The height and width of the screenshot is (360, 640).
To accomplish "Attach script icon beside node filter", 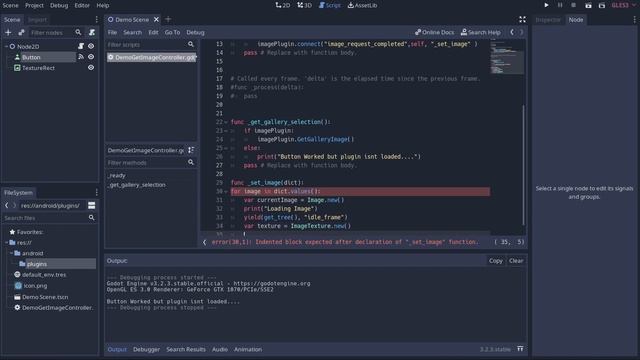I will click(x=92, y=32).
